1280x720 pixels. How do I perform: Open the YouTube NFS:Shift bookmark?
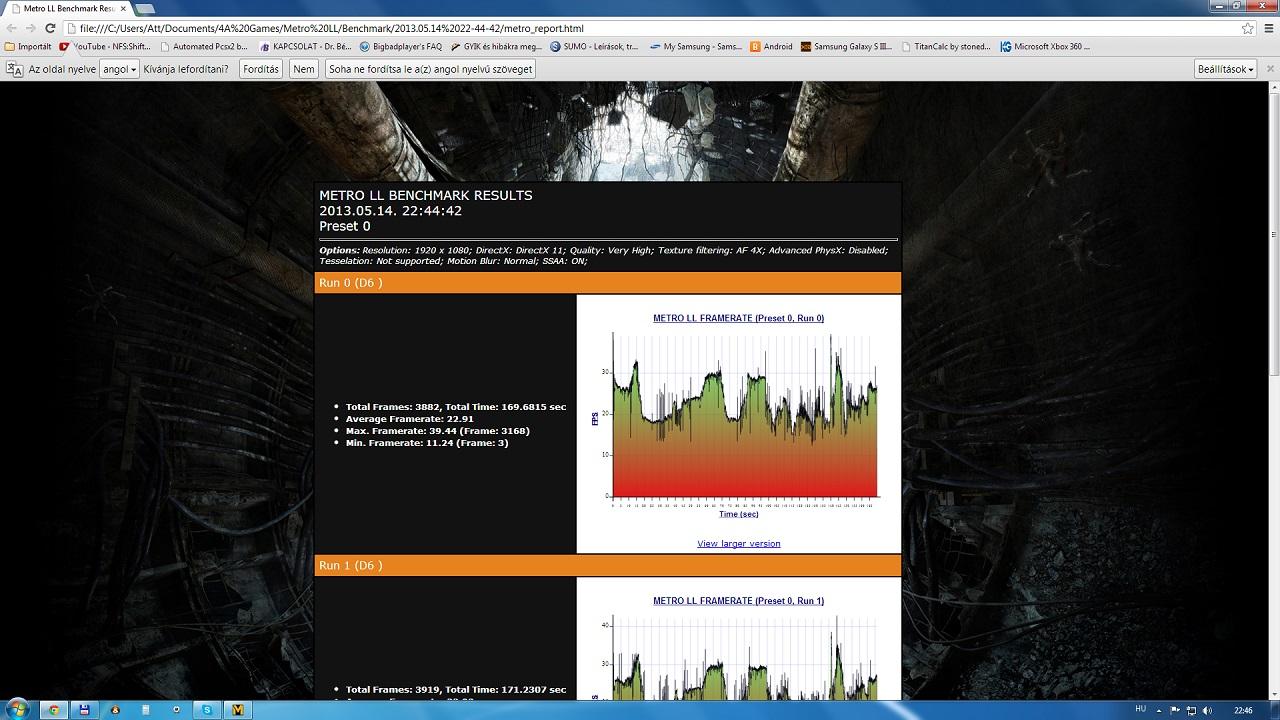click(x=105, y=46)
